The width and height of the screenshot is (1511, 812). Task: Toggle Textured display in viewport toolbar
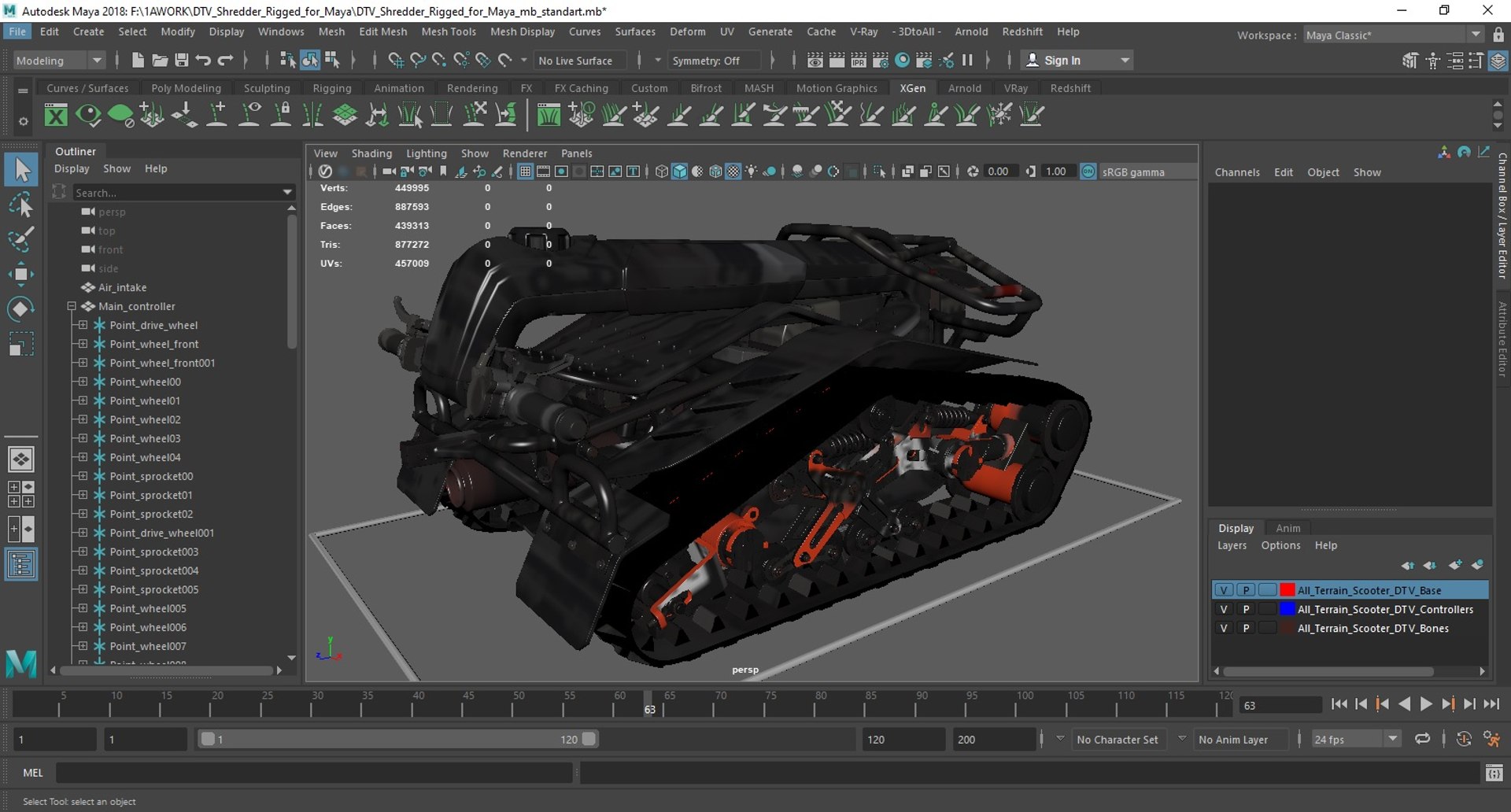pos(733,172)
